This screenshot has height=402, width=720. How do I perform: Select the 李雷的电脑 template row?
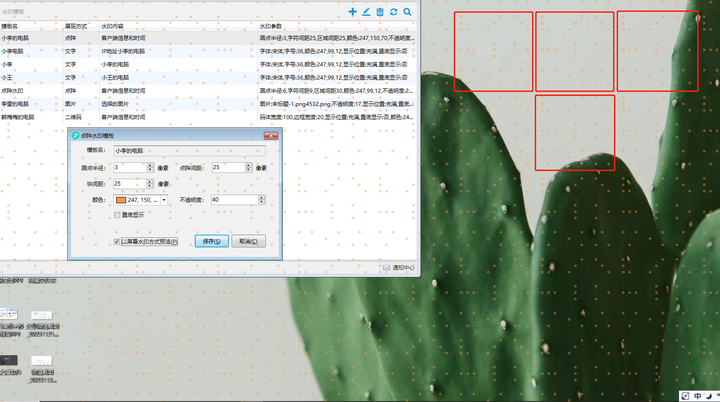click(x=20, y=103)
